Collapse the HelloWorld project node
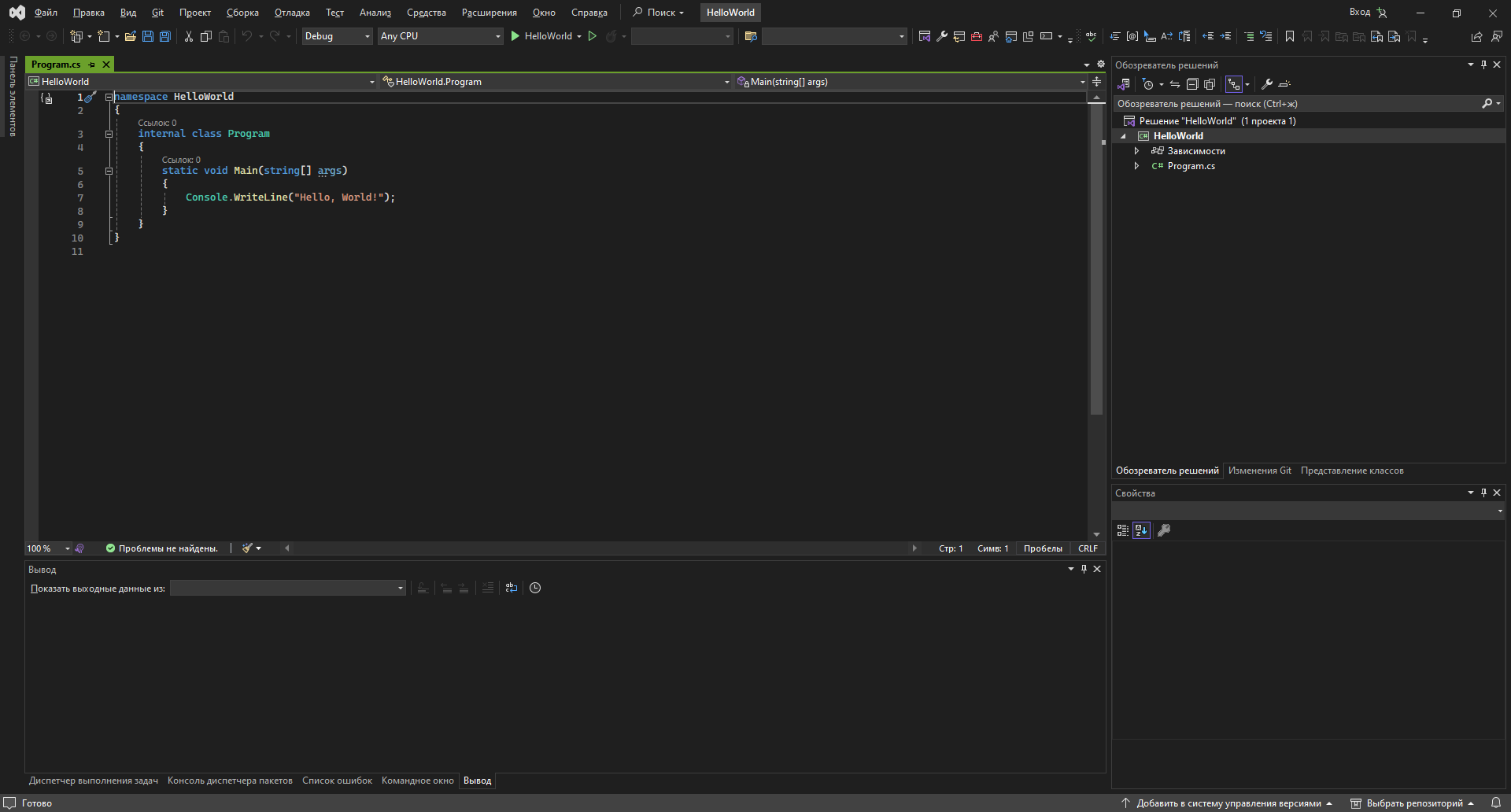The width and height of the screenshot is (1511, 812). [1124, 136]
